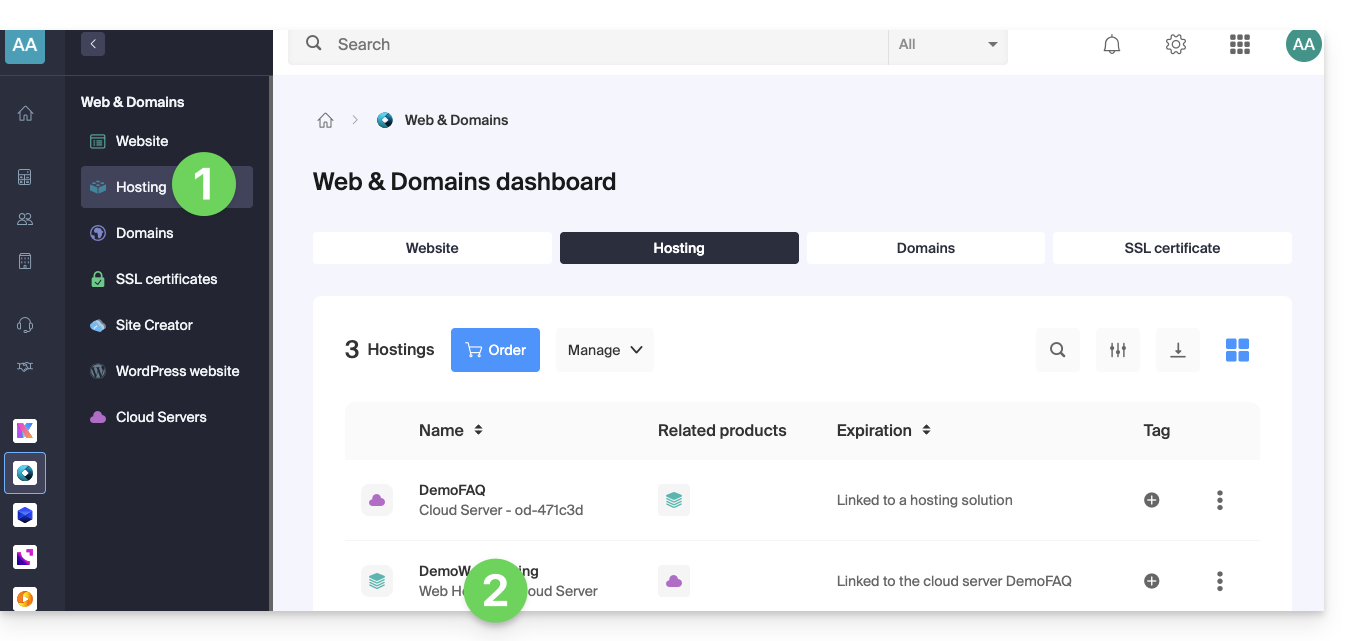Click the notifications bell icon
The image size is (1354, 641).
tap(1111, 45)
